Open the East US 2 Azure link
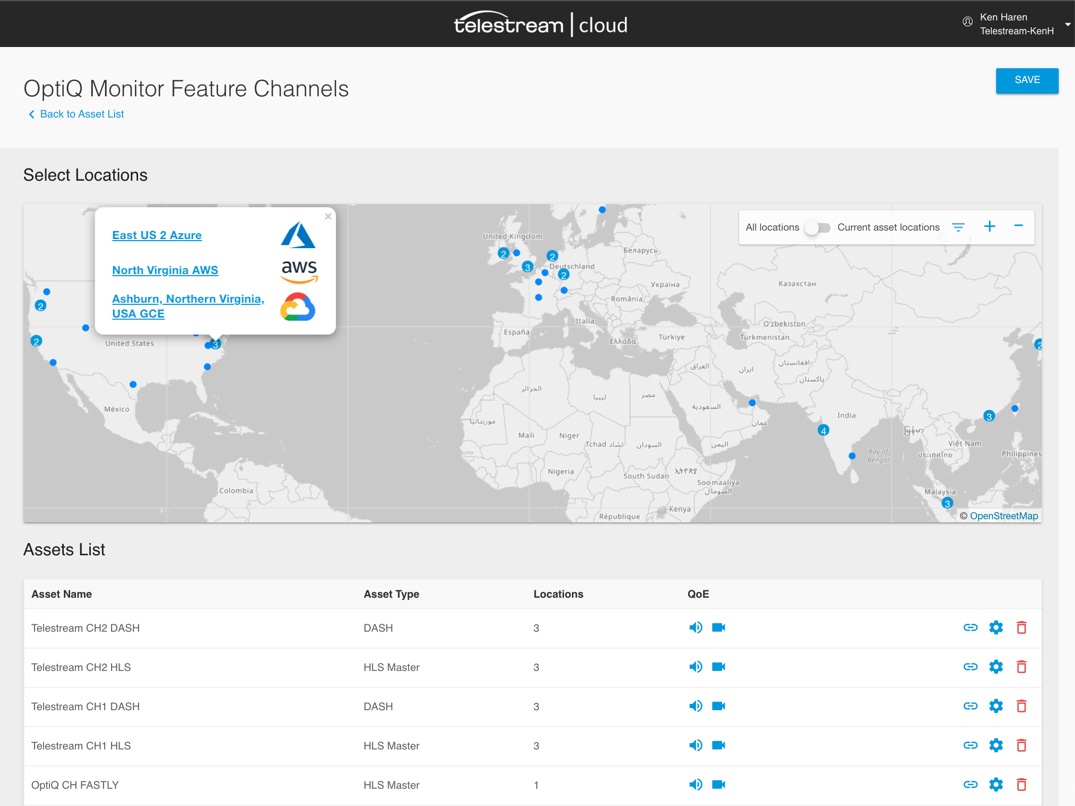1075x806 pixels. (x=157, y=235)
